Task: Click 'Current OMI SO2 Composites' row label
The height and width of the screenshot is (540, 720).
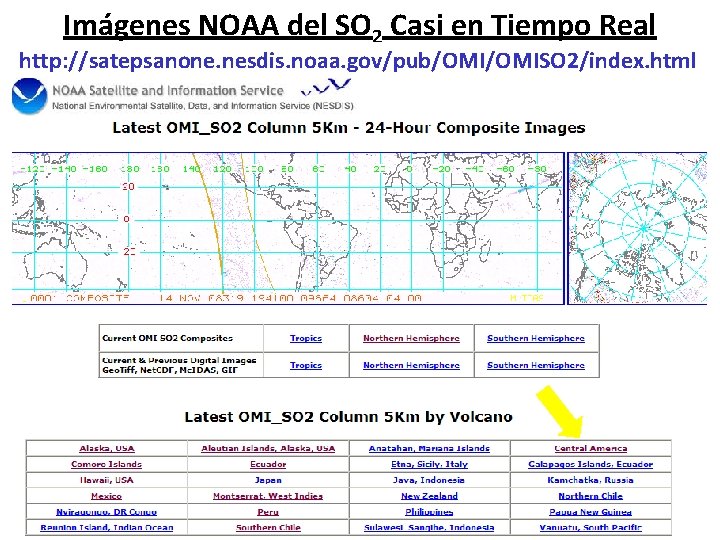Action: (168, 338)
